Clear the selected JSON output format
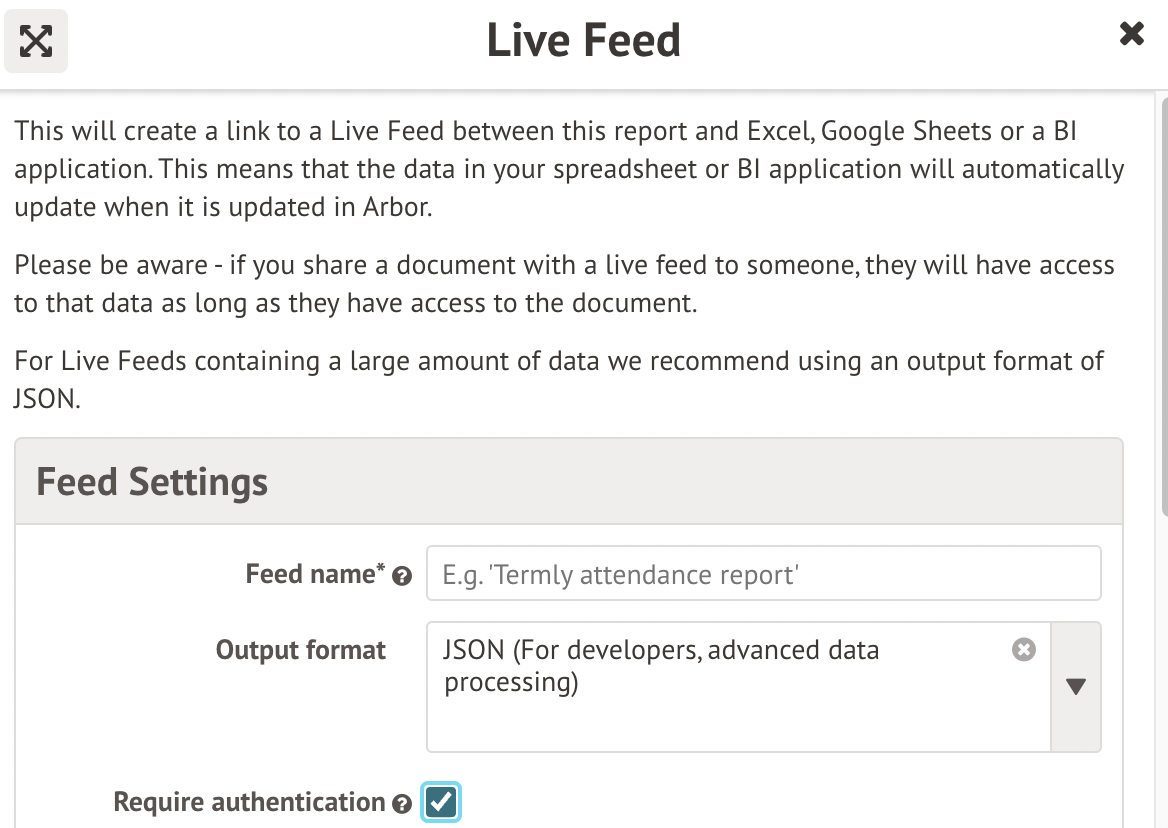The image size is (1168, 828). (1023, 650)
